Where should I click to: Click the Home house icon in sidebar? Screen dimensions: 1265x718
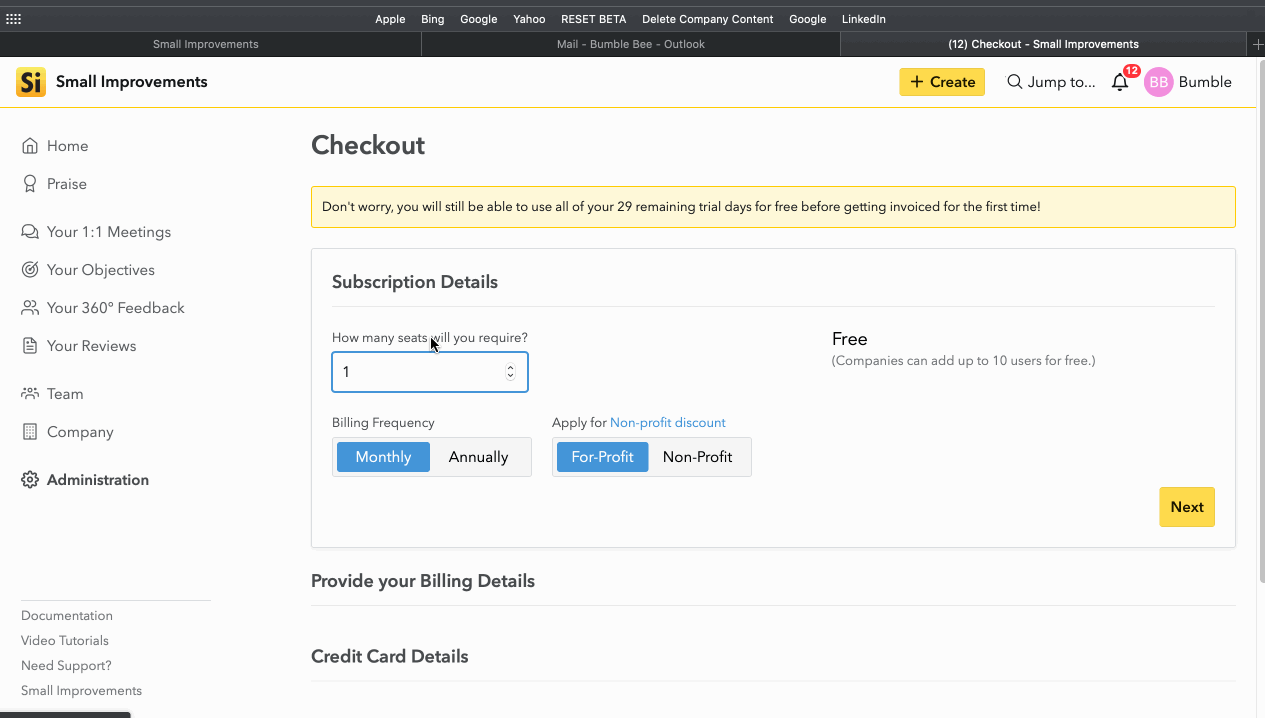[30, 146]
